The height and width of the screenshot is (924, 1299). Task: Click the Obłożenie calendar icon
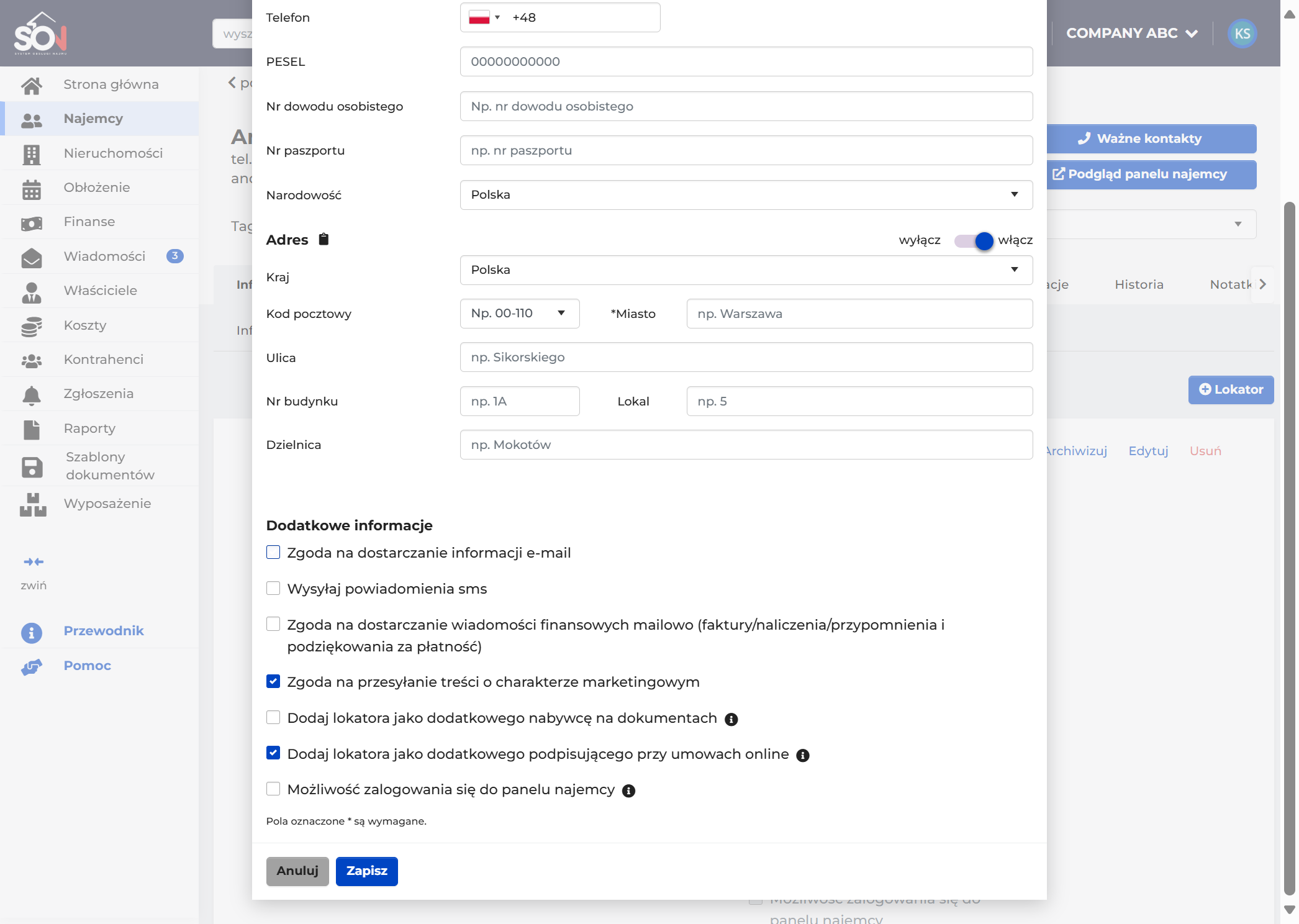(x=32, y=189)
